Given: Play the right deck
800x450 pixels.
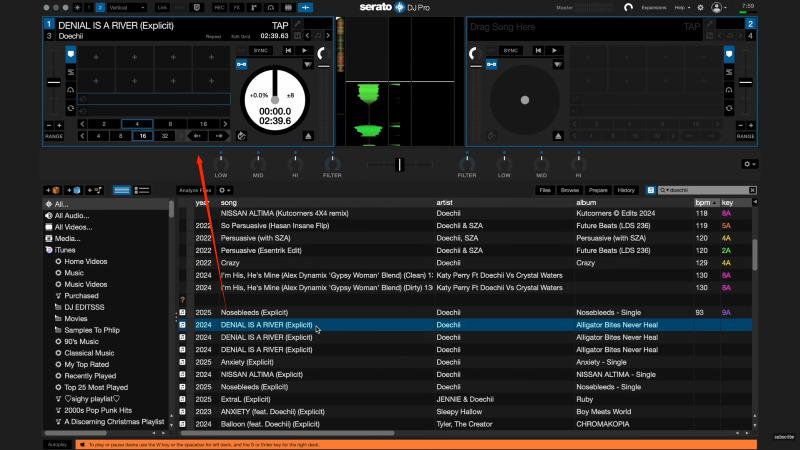Looking at the screenshot, I should [x=554, y=51].
